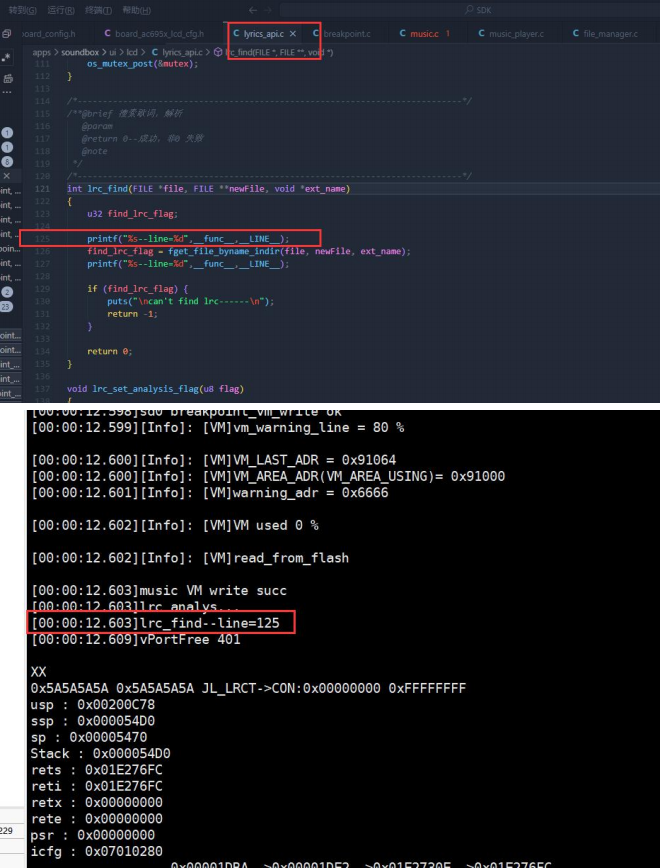Click the file_manager.c tab C icon

coord(576,34)
